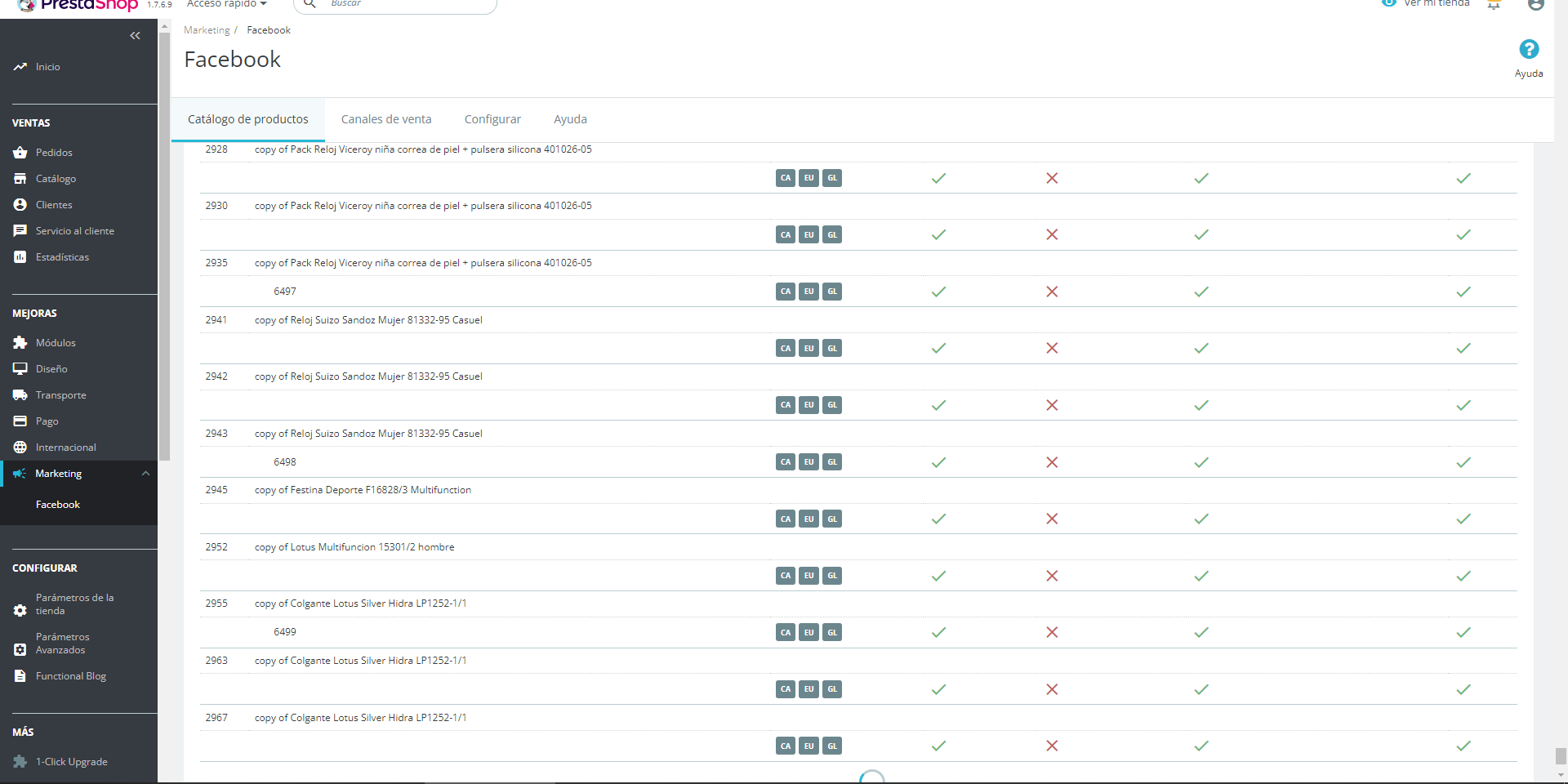The image size is (1568, 784).
Task: Click the Servicio al cliente chat icon
Action: [20, 231]
